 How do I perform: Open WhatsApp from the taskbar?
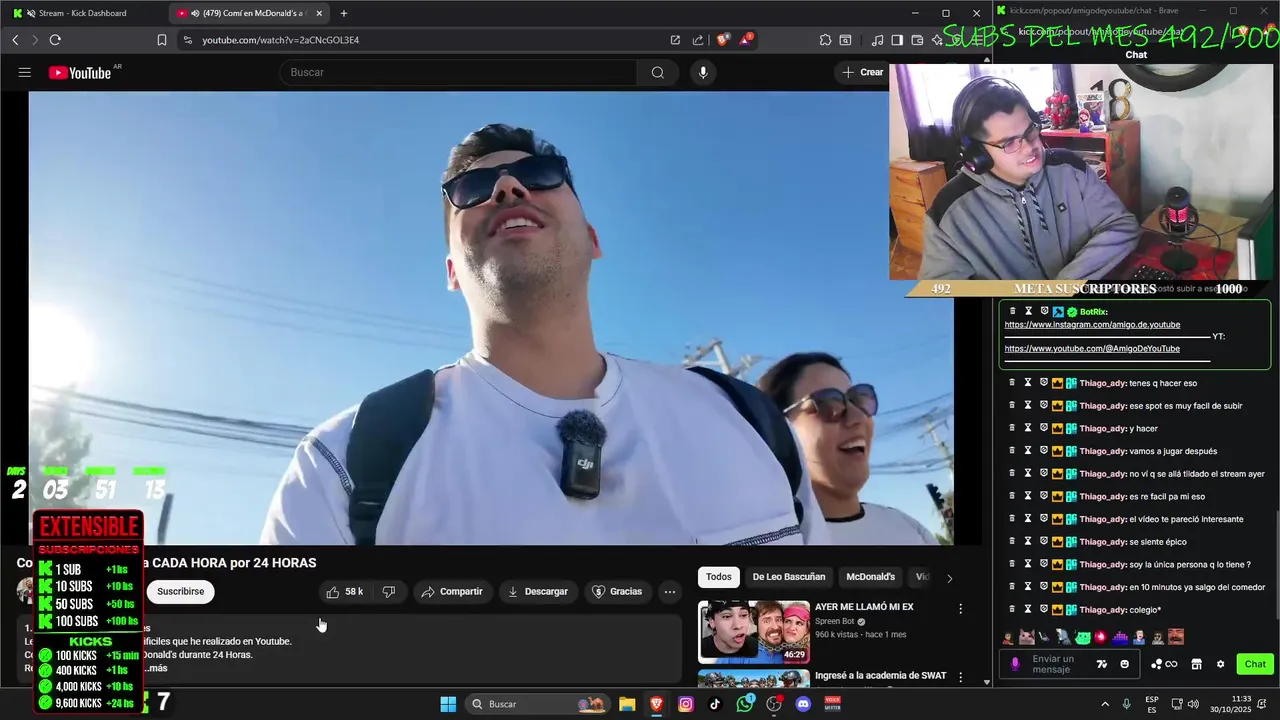(745, 704)
